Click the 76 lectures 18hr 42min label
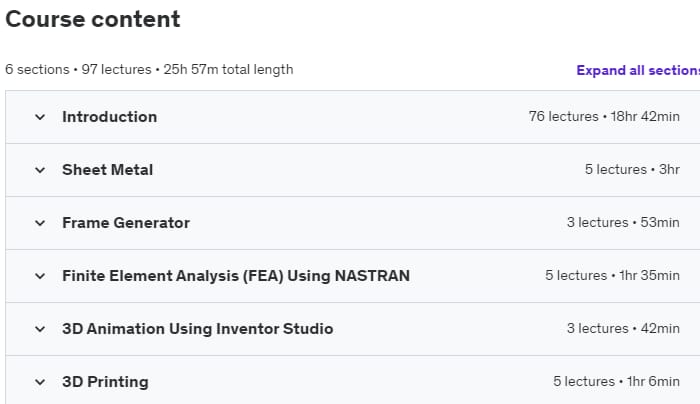Image resolution: width=700 pixels, height=404 pixels. (x=604, y=117)
